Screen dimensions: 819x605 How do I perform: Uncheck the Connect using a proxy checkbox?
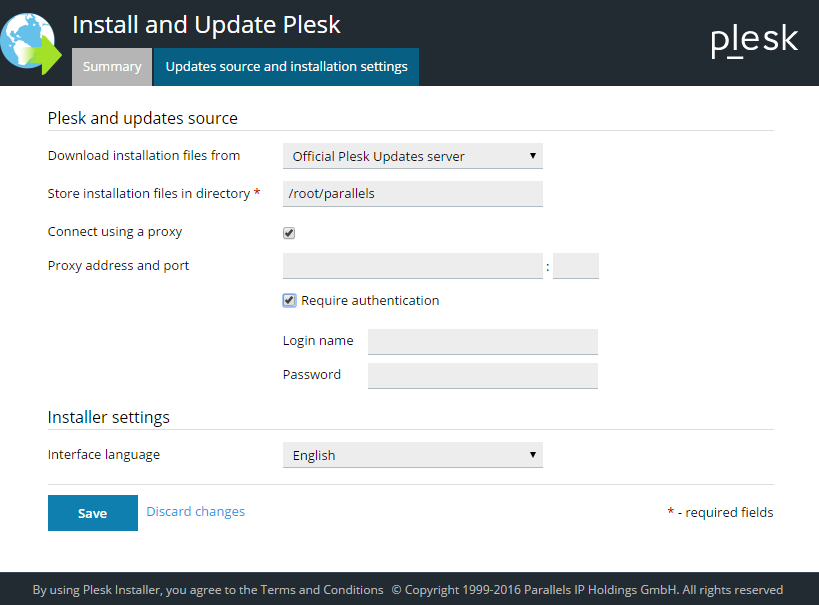[289, 233]
